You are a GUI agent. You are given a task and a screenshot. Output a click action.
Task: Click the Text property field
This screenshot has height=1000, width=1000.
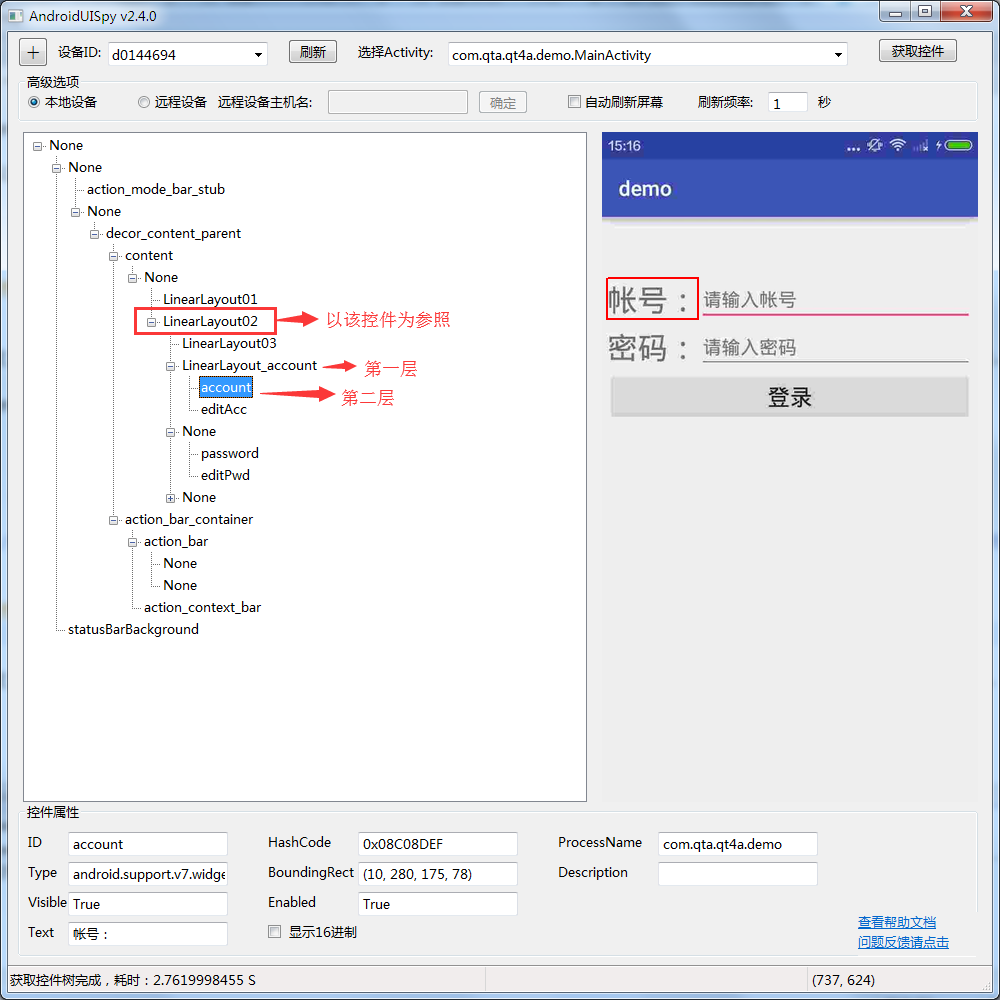click(x=147, y=934)
